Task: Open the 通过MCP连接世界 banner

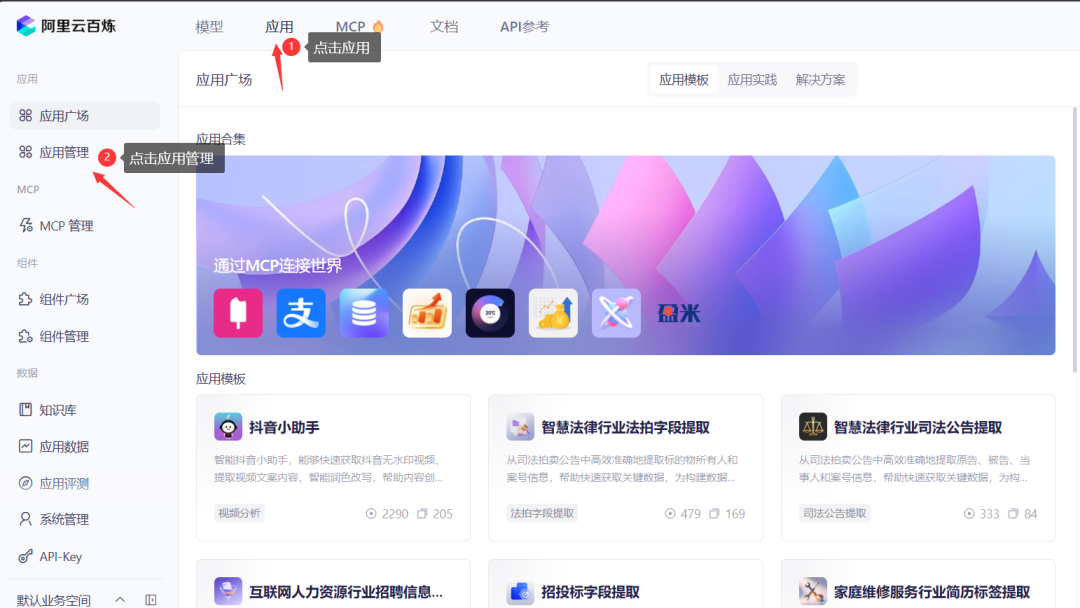Action: tap(625, 255)
